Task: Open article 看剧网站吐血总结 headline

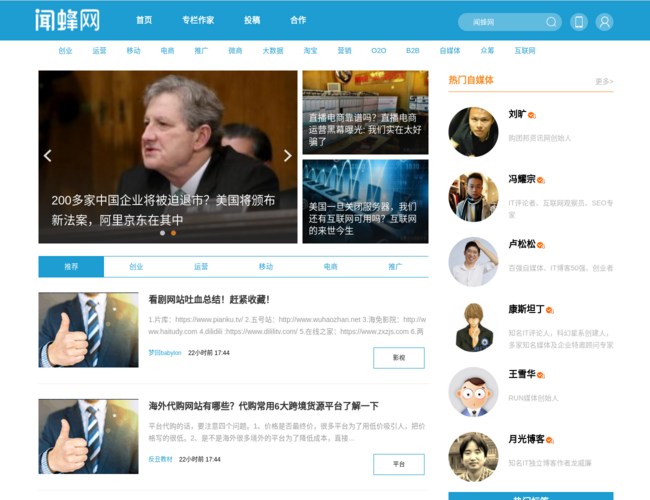Action: point(209,299)
